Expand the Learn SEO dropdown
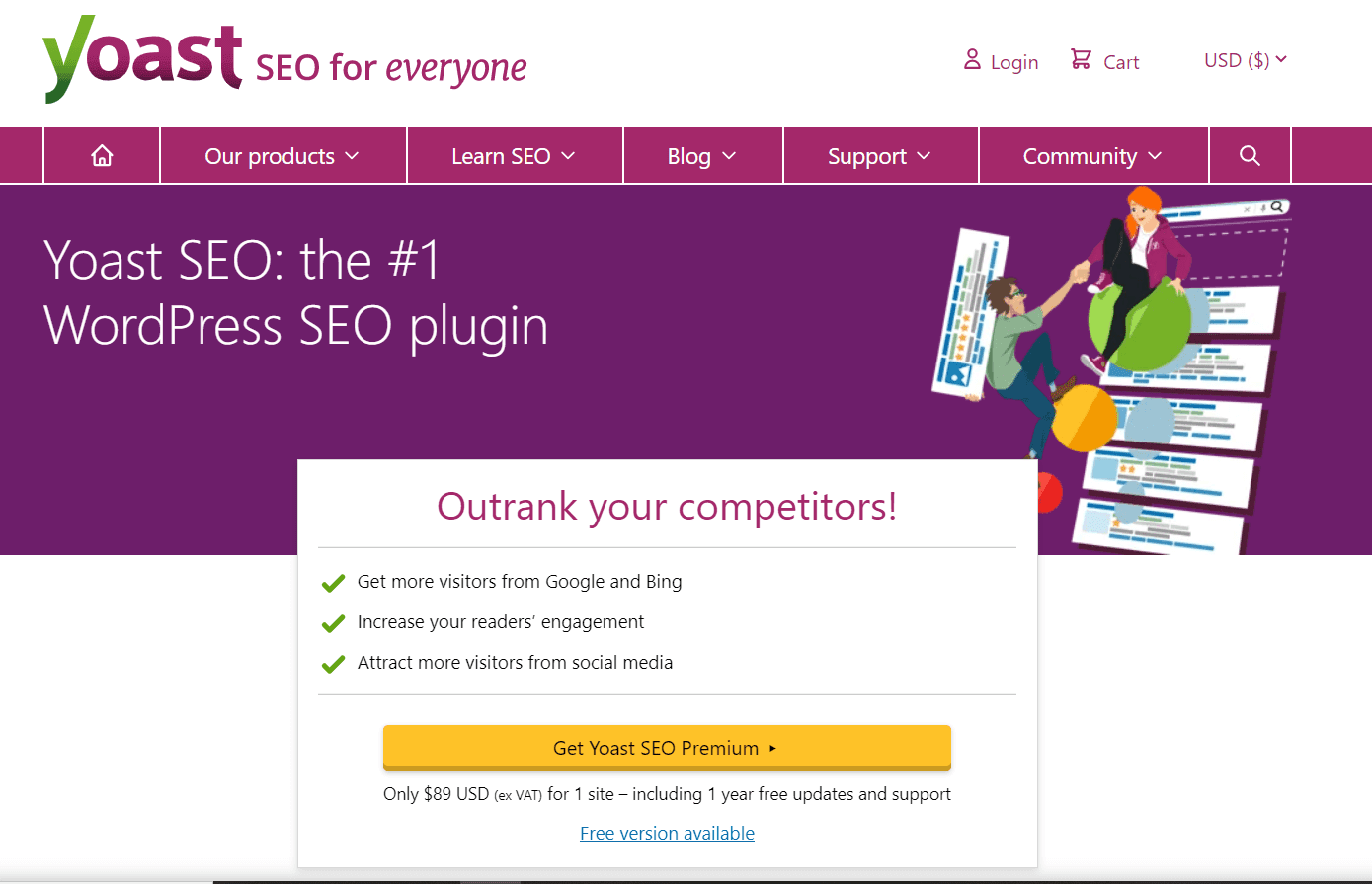 (x=514, y=155)
